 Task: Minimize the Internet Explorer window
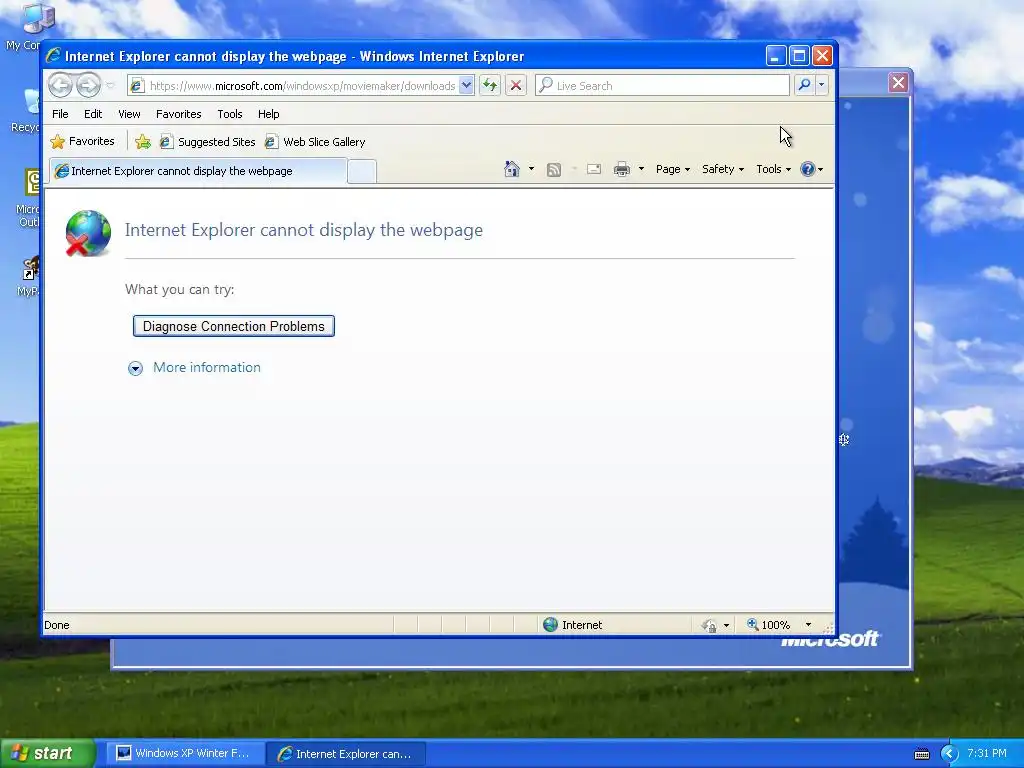coord(775,56)
